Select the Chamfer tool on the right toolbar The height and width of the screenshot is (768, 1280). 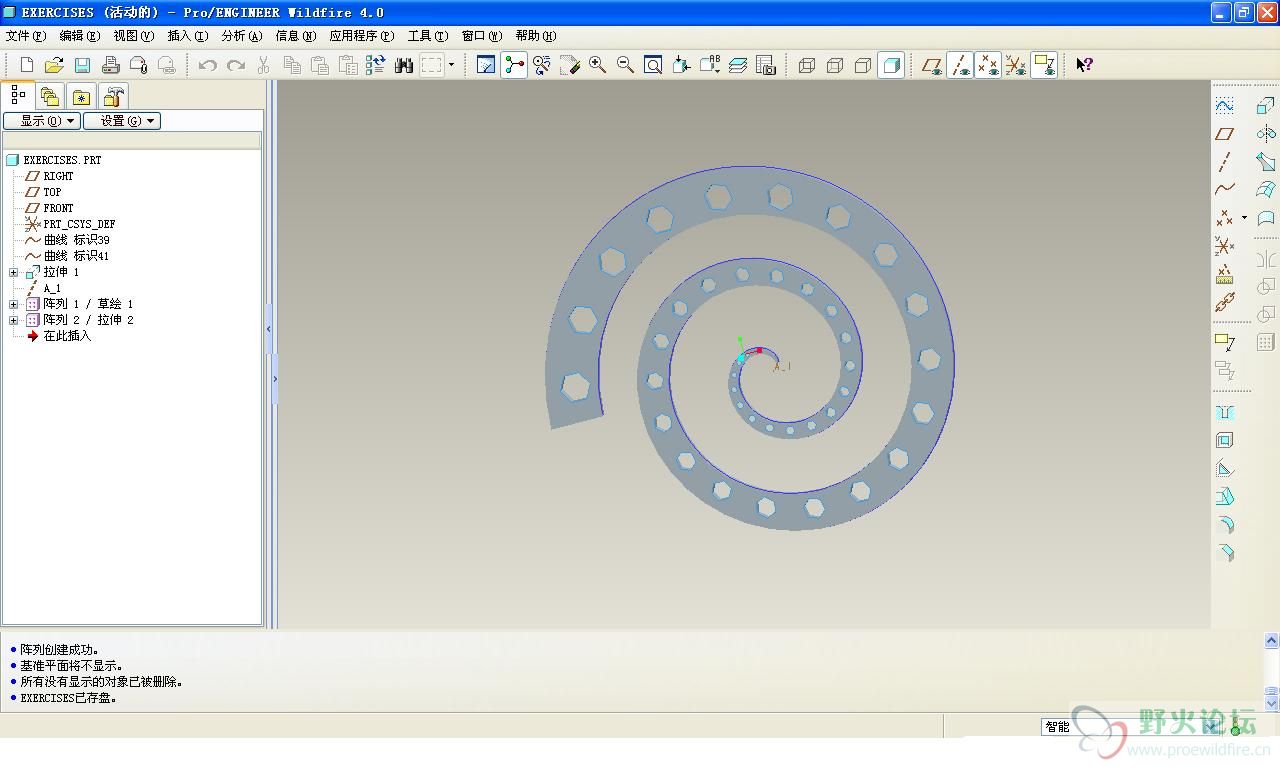(1224, 553)
